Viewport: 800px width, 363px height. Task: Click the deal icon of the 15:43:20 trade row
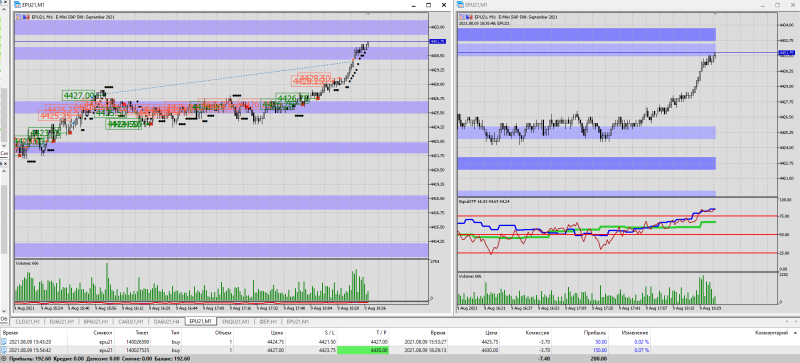coord(5,342)
